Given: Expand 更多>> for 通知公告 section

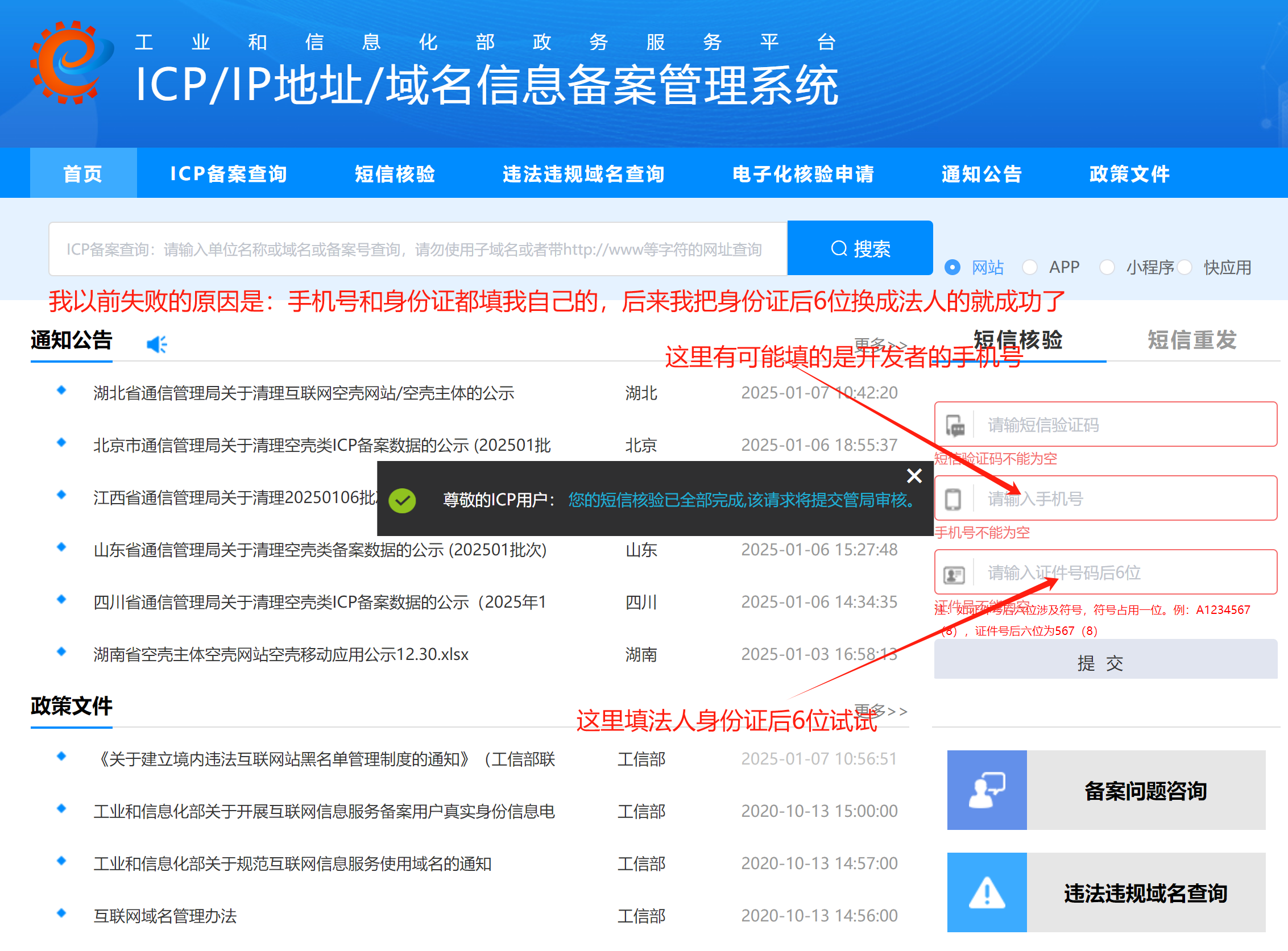Looking at the screenshot, I should pyautogui.click(x=880, y=344).
